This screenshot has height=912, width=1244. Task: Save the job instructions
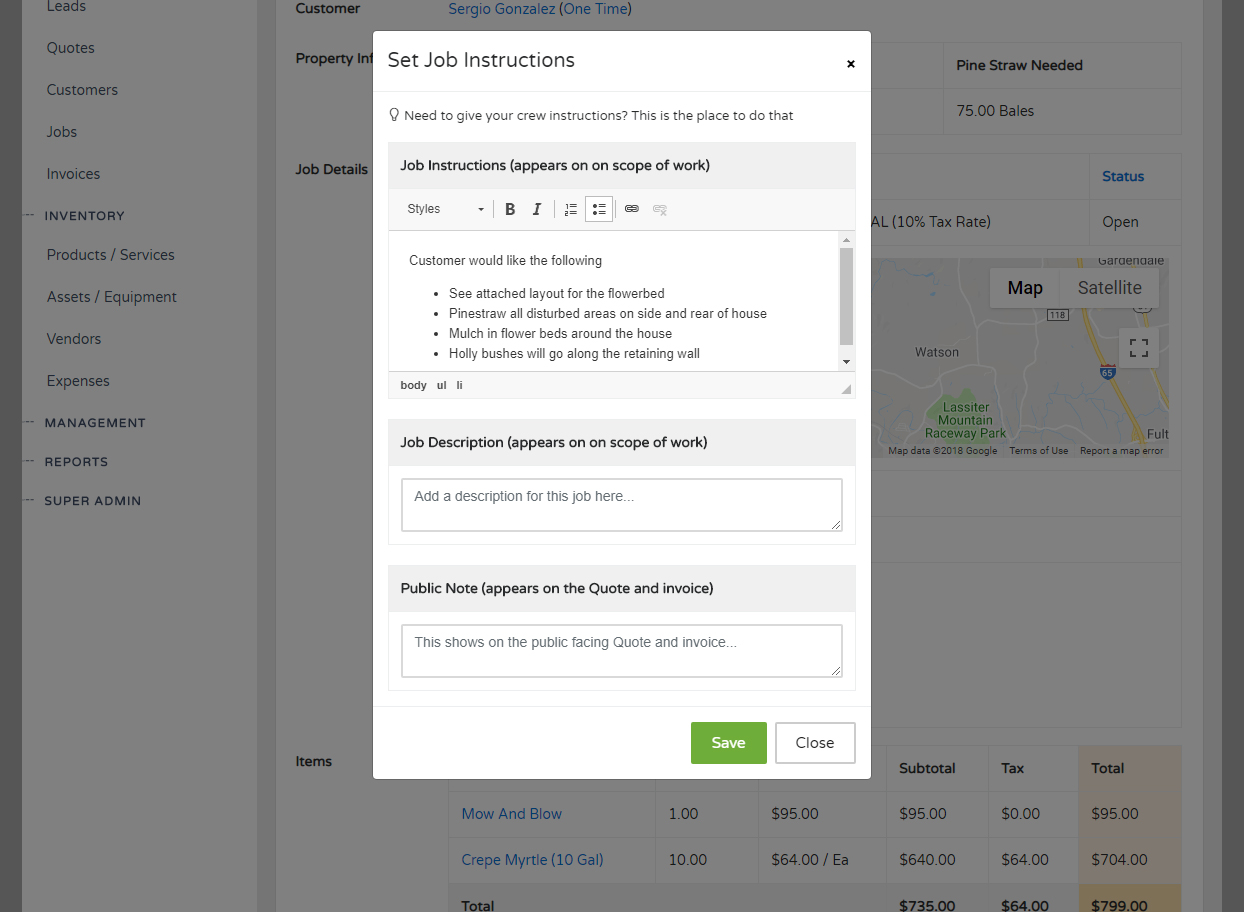[x=728, y=743]
